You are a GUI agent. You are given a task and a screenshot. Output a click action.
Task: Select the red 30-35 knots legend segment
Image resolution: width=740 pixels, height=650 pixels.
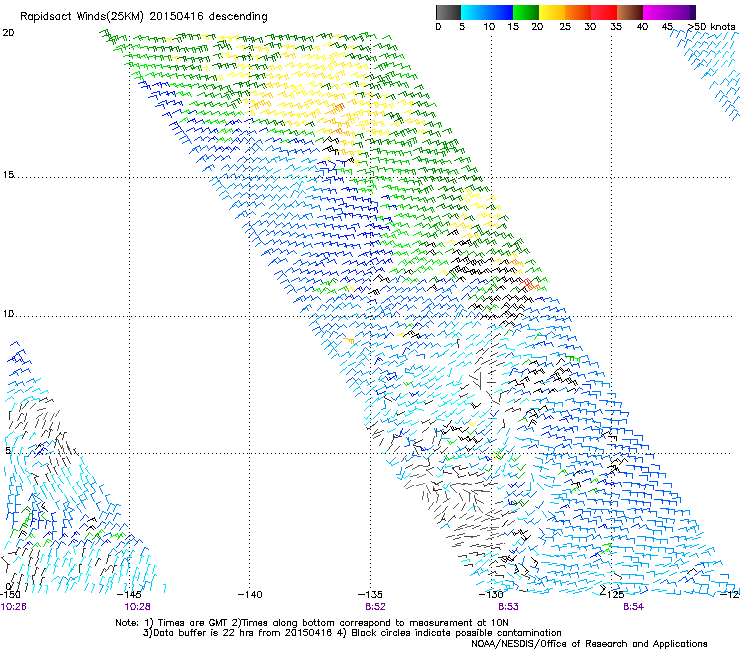pyautogui.click(x=604, y=12)
